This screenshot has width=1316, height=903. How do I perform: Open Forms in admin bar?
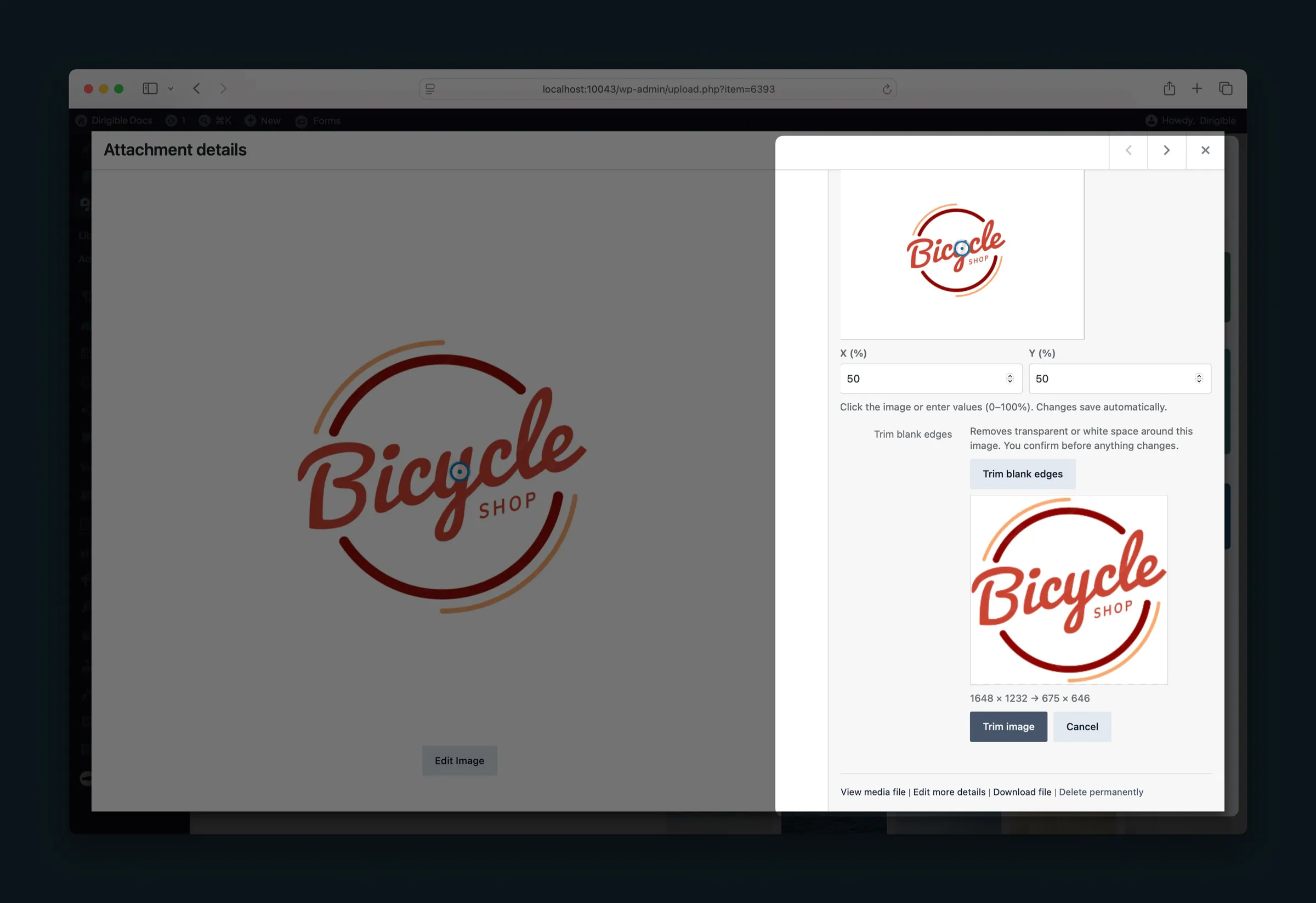(317, 121)
